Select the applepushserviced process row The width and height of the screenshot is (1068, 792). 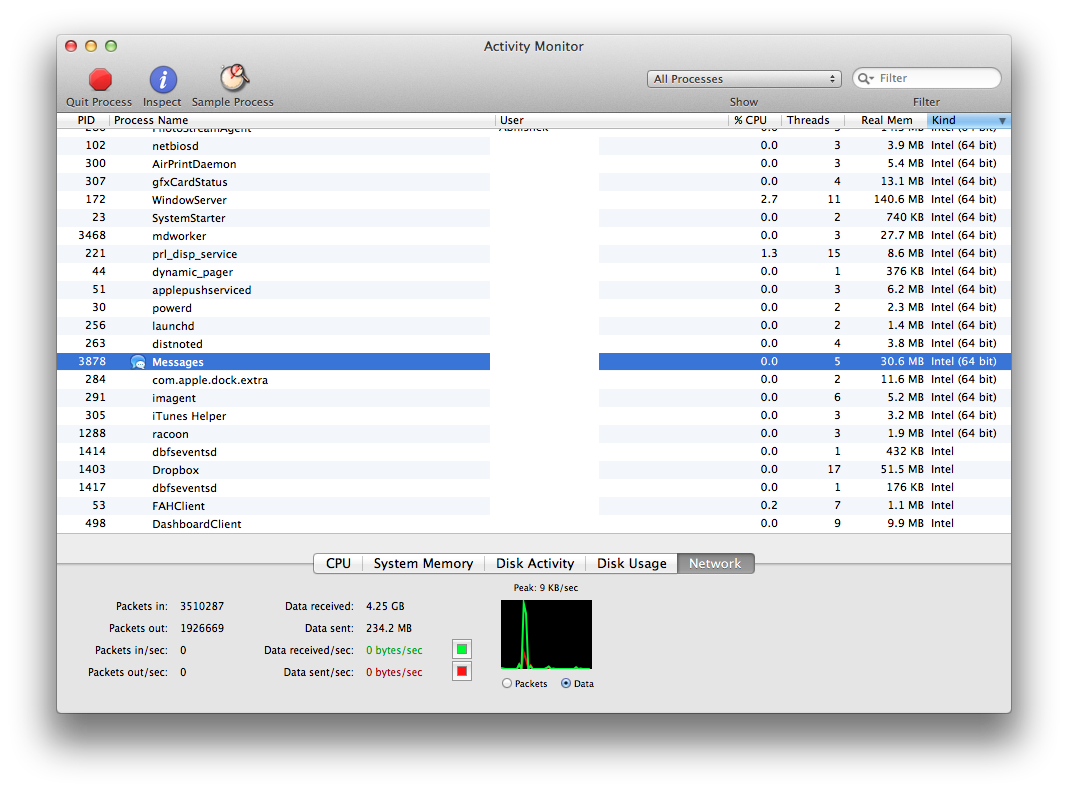click(x=533, y=289)
